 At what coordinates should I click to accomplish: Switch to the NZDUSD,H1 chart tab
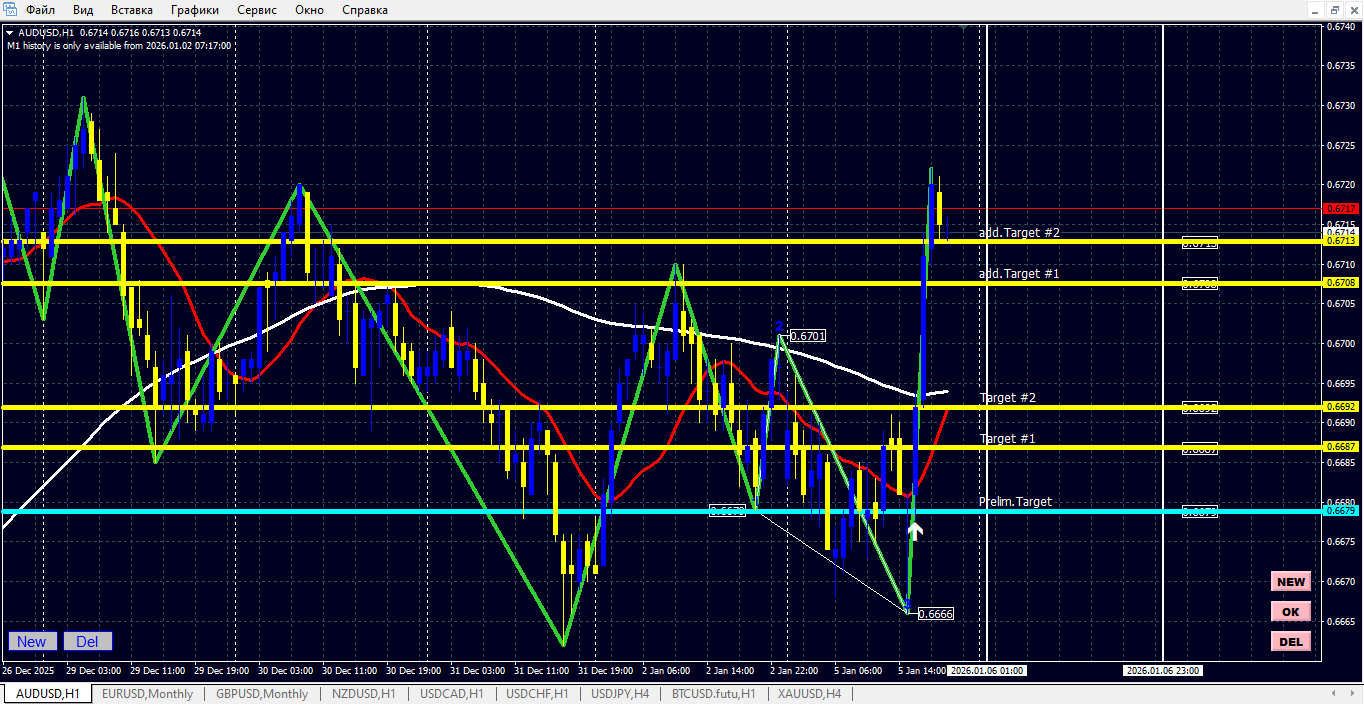362,693
